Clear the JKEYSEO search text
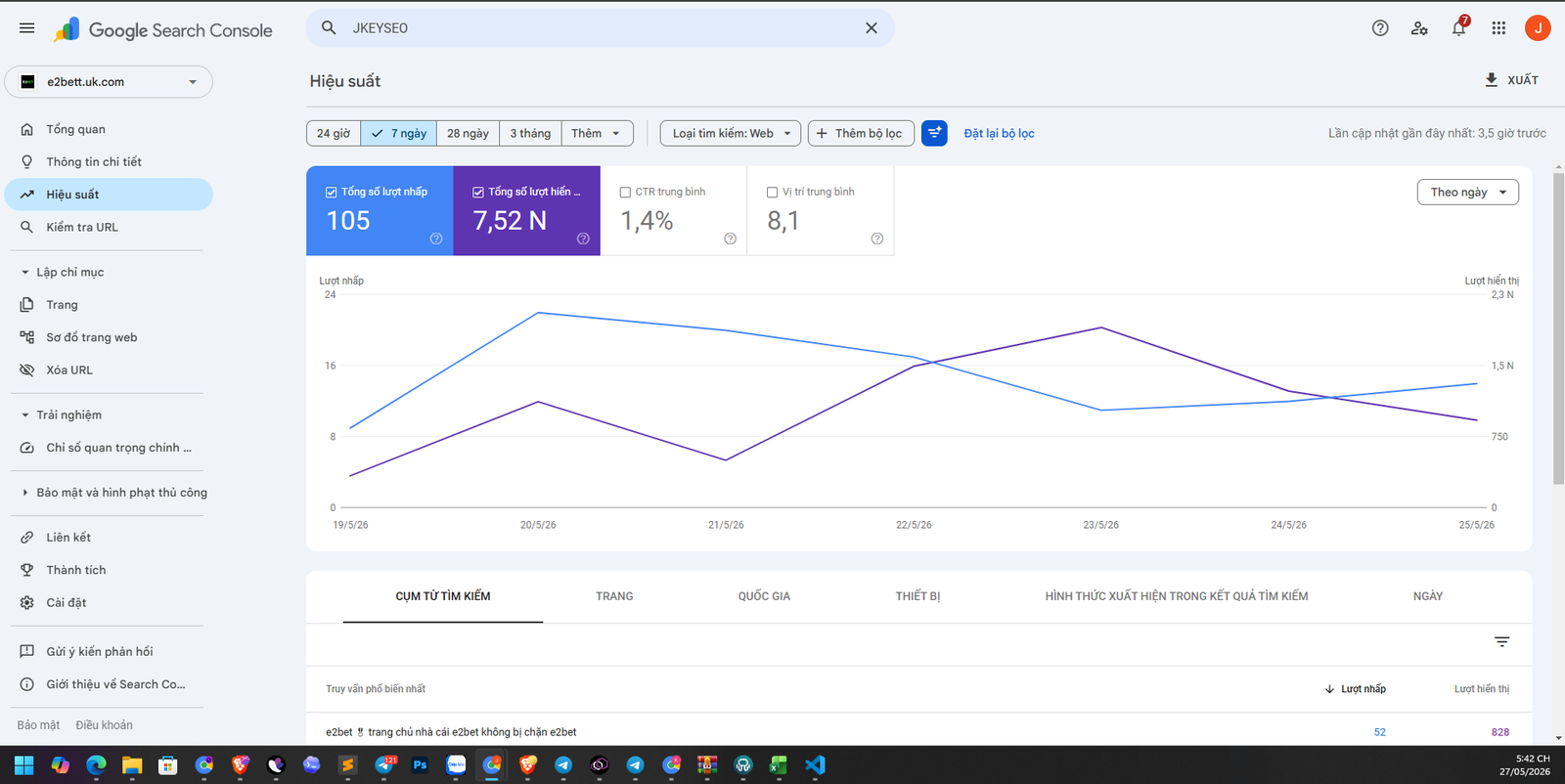1565x784 pixels. coord(872,28)
